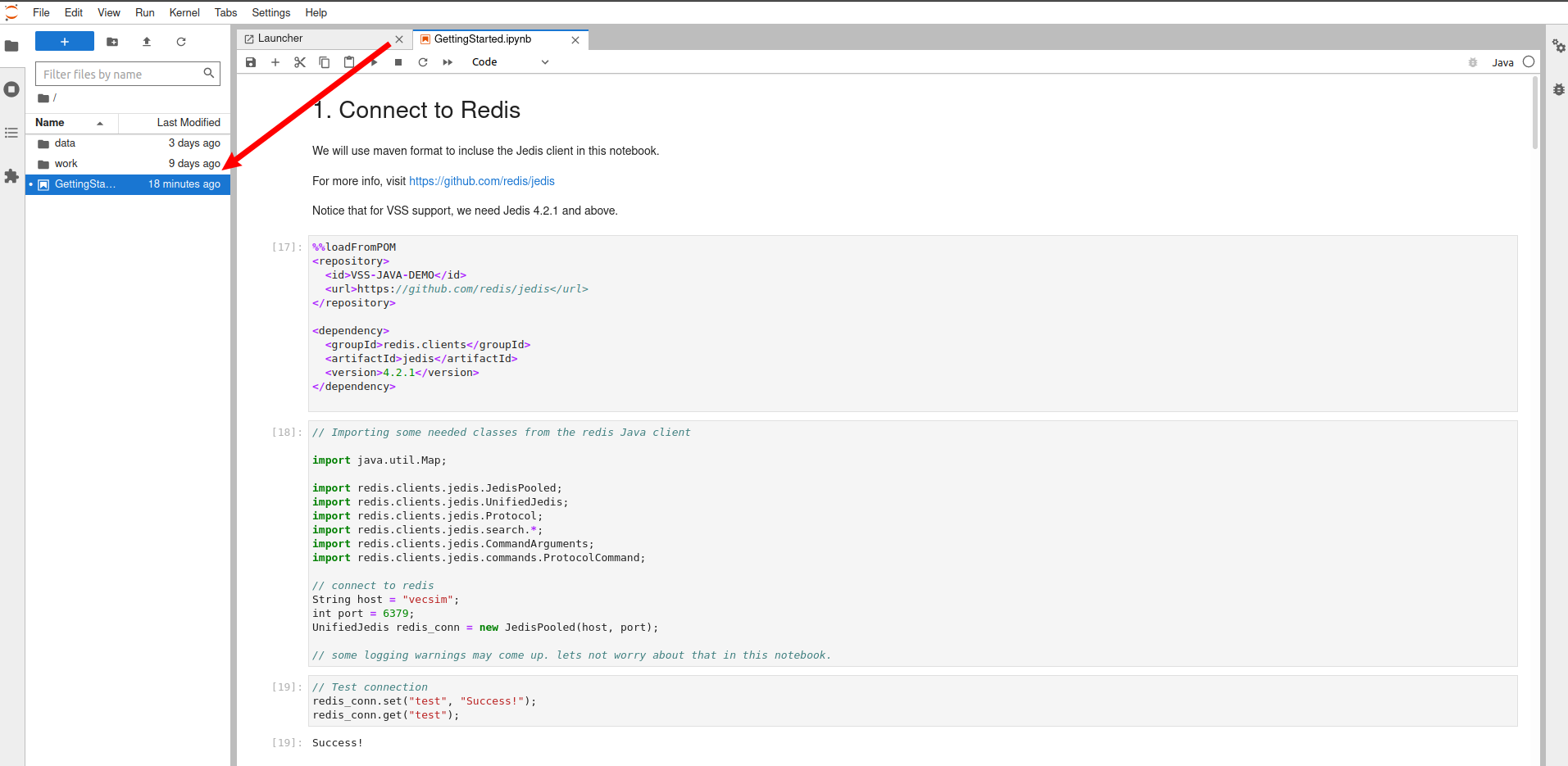The image size is (1568, 766).
Task: Open the Property Inspector sidebar
Action: coord(1558,46)
